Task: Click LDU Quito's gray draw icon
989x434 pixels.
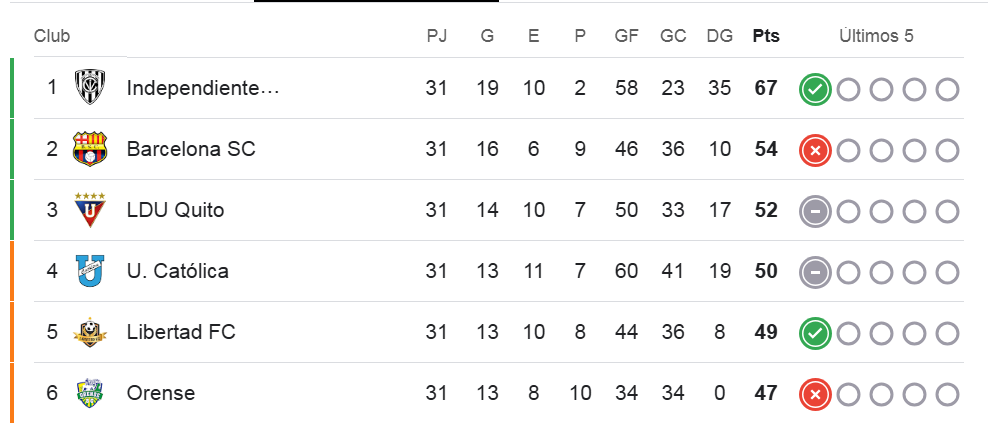Action: [815, 212]
